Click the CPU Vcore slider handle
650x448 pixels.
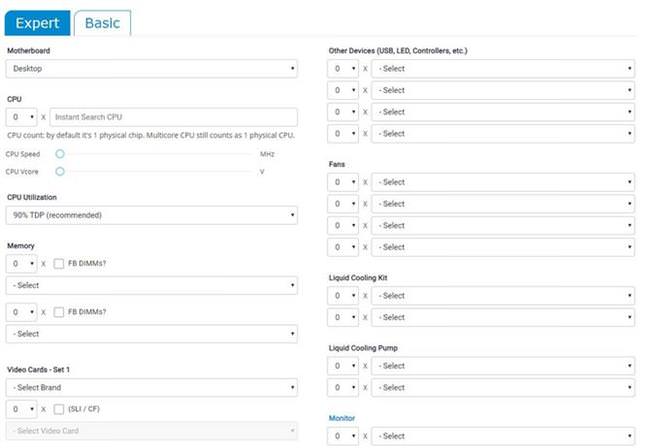pos(60,172)
